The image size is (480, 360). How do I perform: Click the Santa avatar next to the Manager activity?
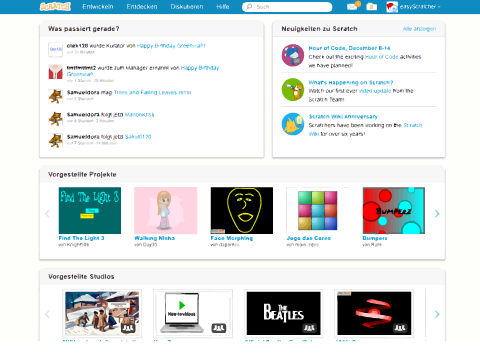(55, 72)
